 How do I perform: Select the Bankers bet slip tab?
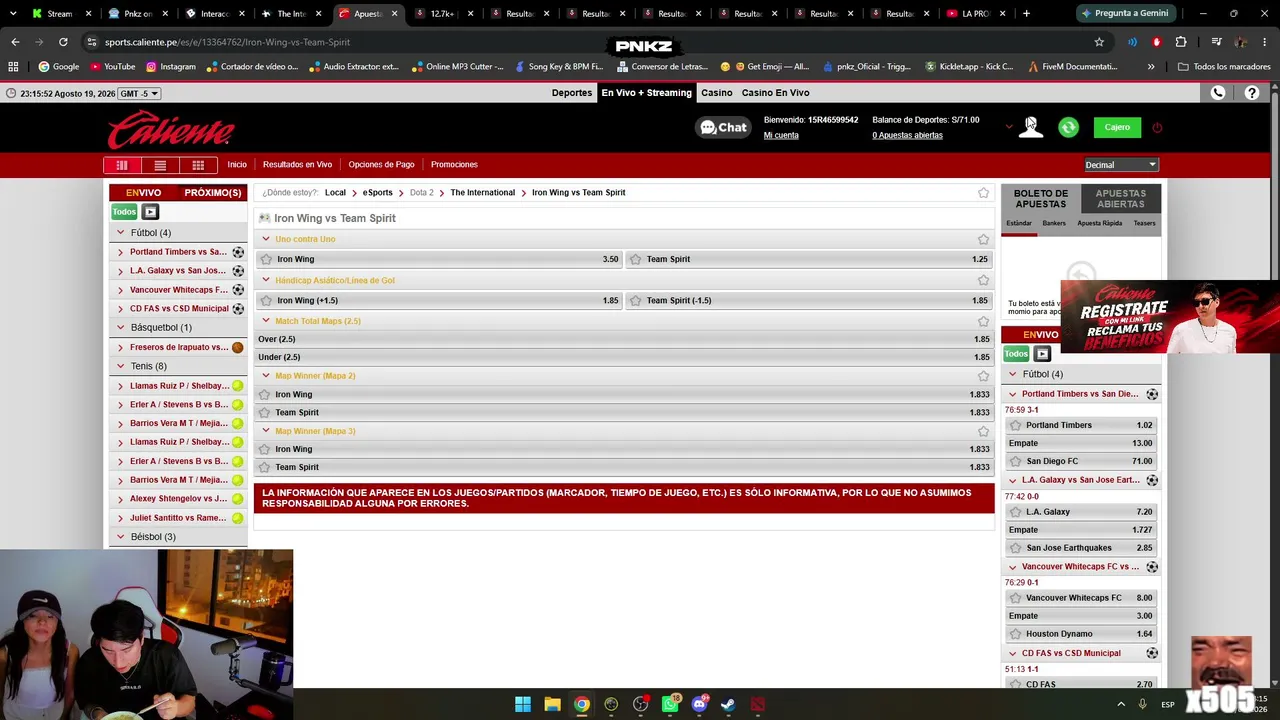pyautogui.click(x=1054, y=223)
